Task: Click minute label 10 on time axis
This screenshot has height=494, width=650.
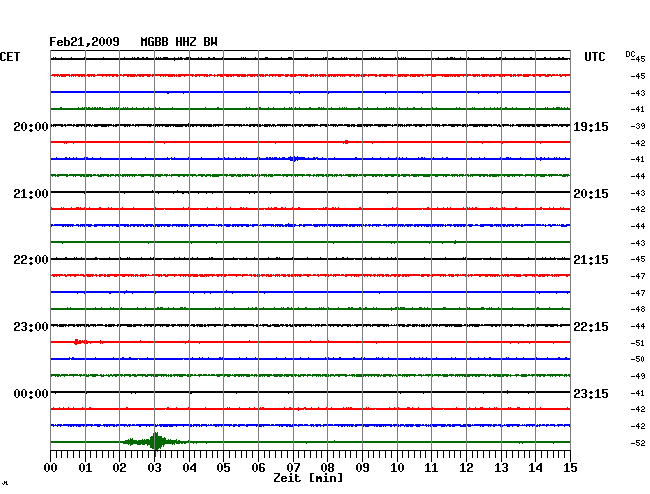Action: [x=397, y=467]
